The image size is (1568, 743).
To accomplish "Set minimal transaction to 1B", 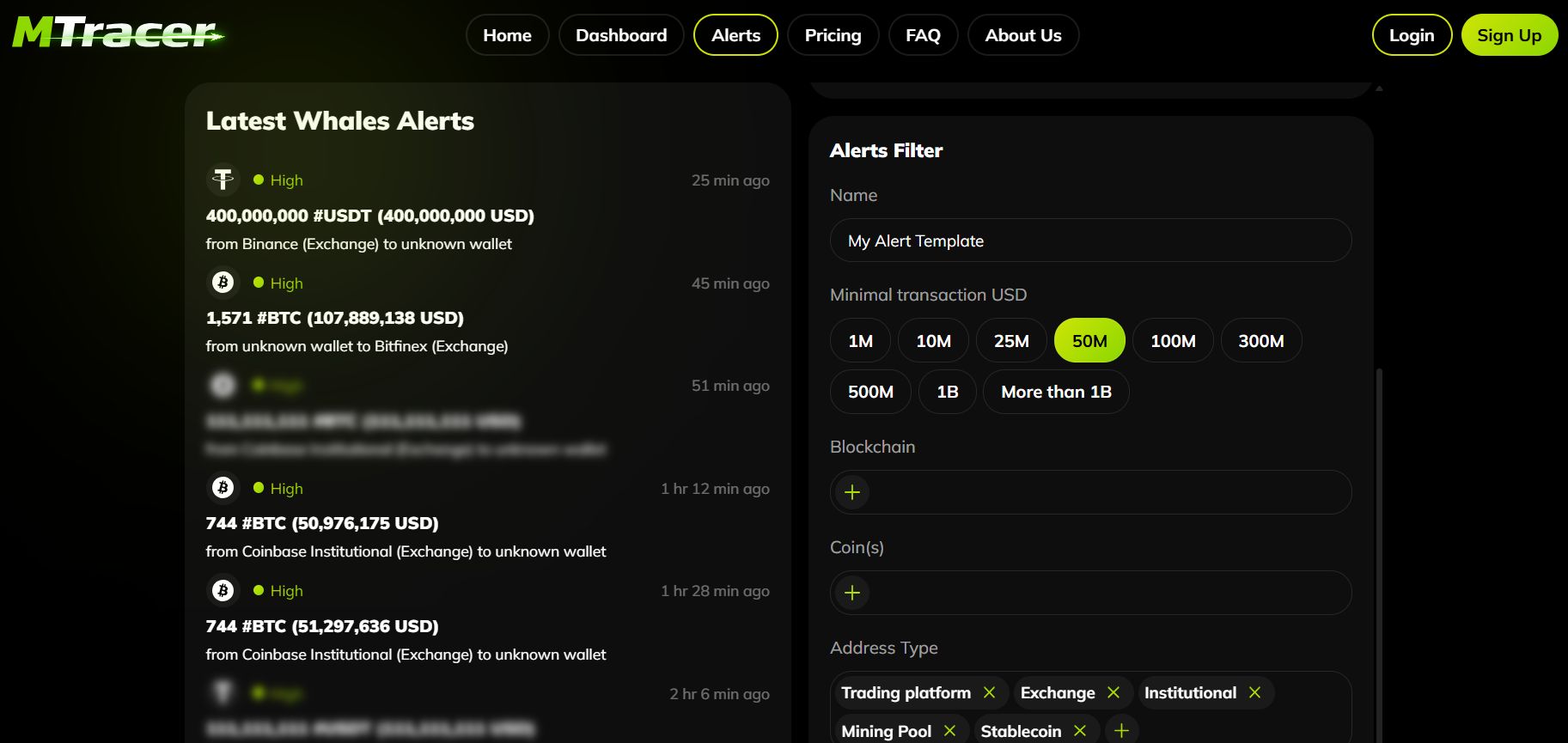I will (x=948, y=392).
